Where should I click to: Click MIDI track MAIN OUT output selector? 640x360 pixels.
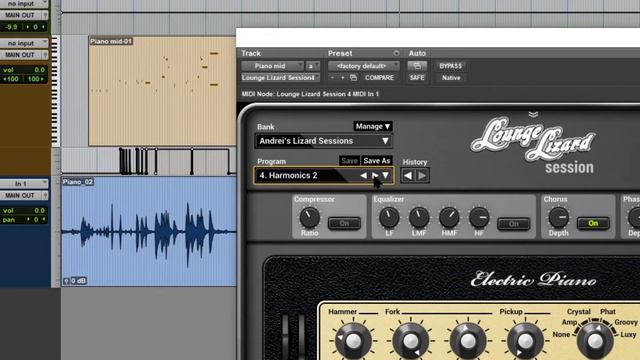[x=24, y=55]
